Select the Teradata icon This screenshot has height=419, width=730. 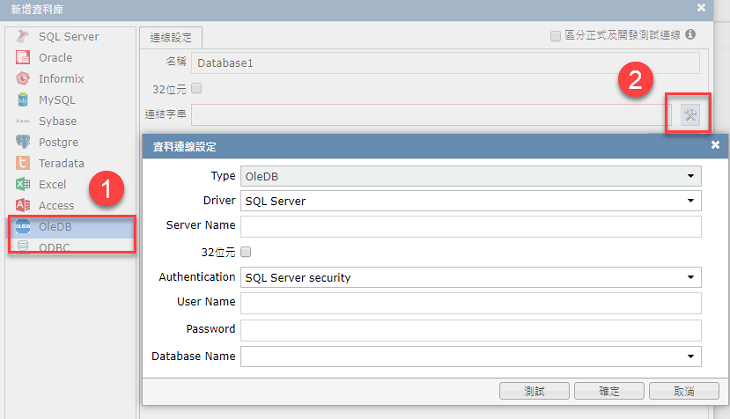tap(22, 163)
